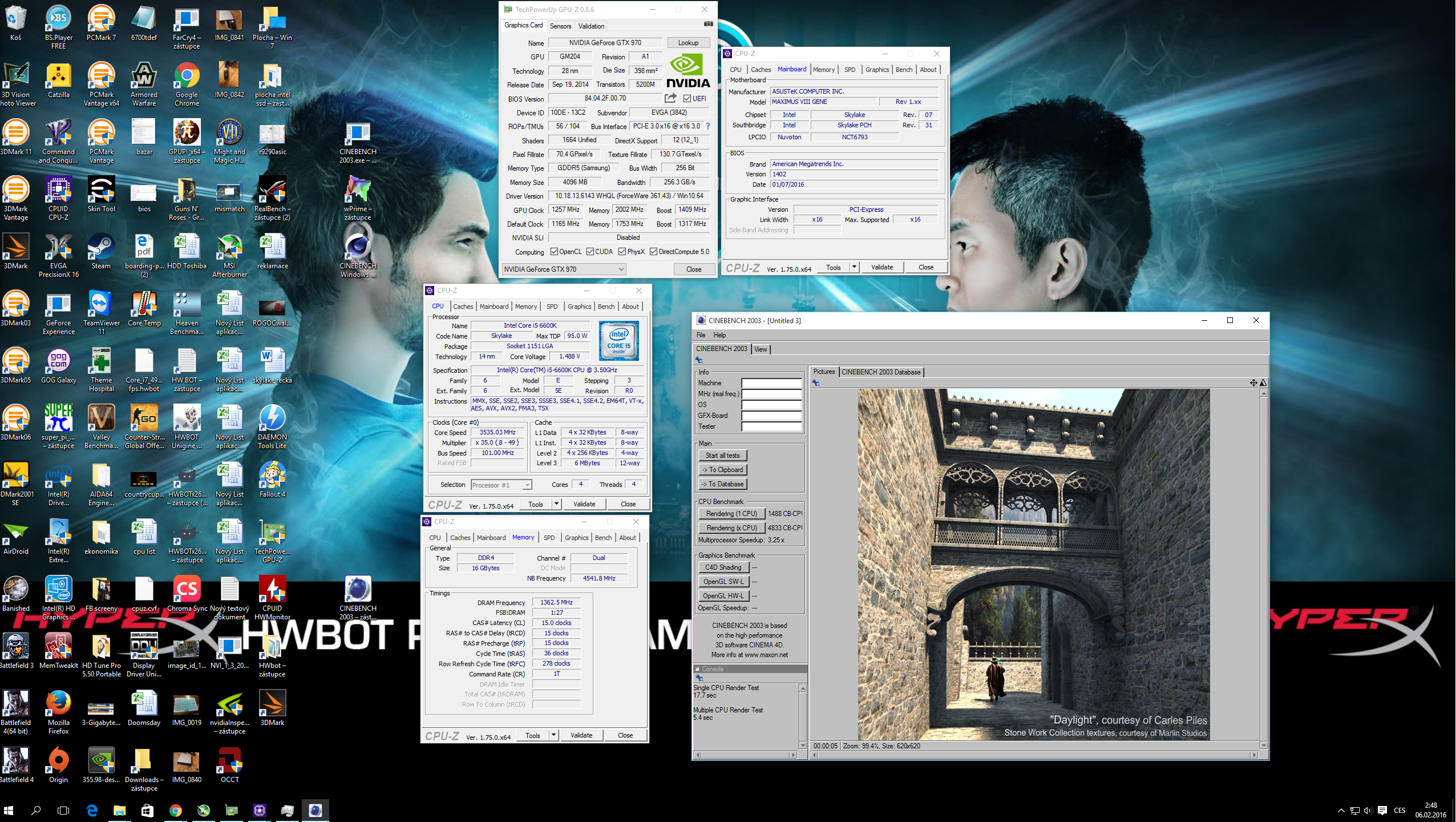The height and width of the screenshot is (822, 1456).
Task: Click the CINEBENCH picture vertical scrollbar
Action: pos(1263,569)
